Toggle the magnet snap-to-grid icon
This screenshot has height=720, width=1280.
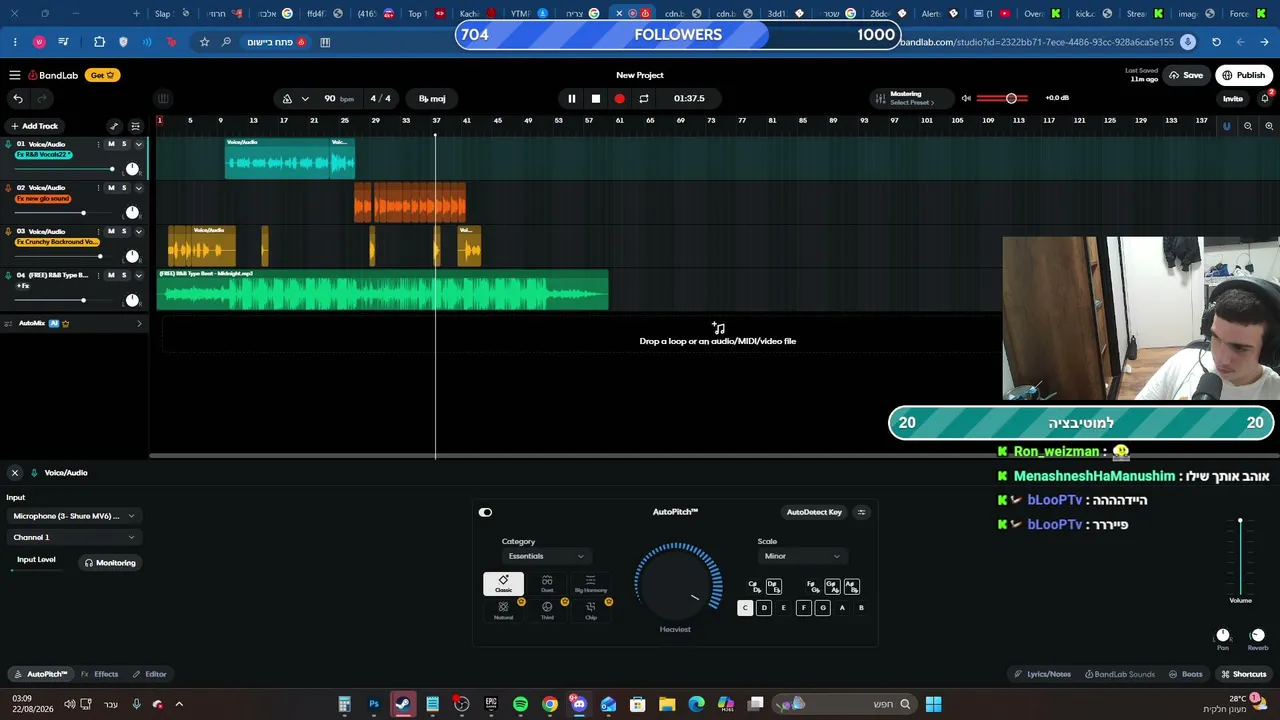click(1227, 126)
